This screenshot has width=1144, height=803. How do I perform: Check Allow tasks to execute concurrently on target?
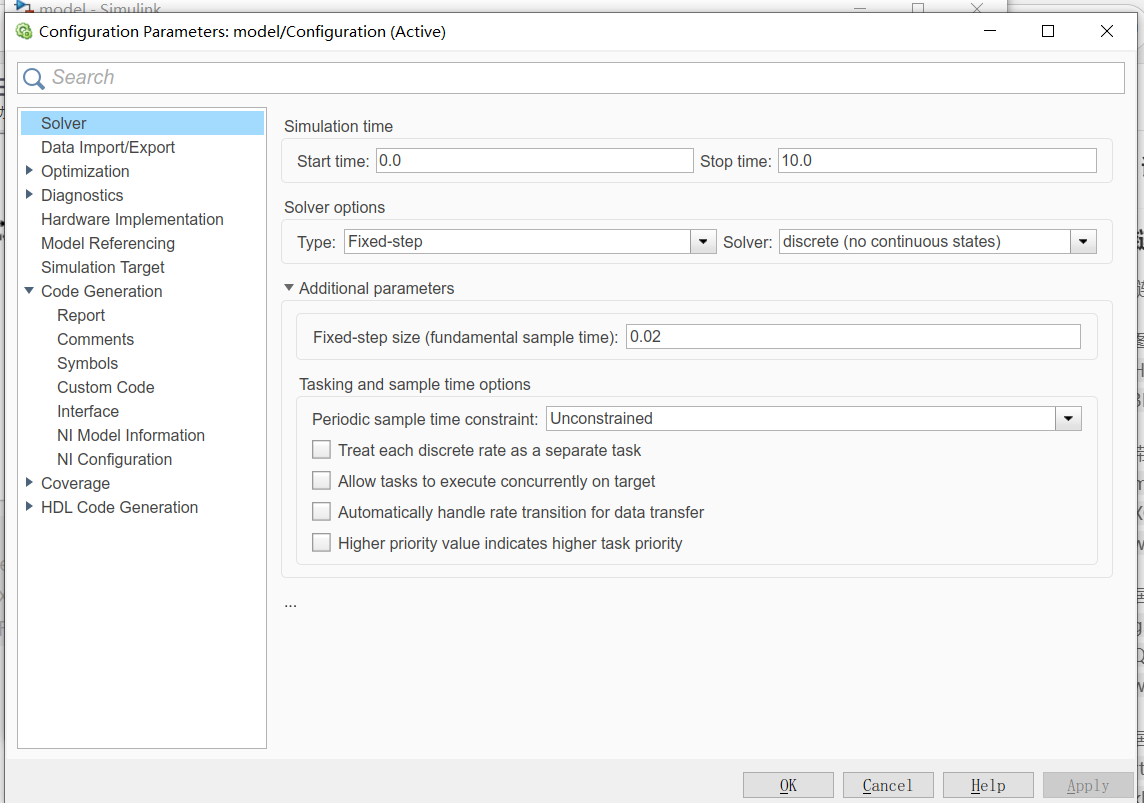[x=321, y=480]
